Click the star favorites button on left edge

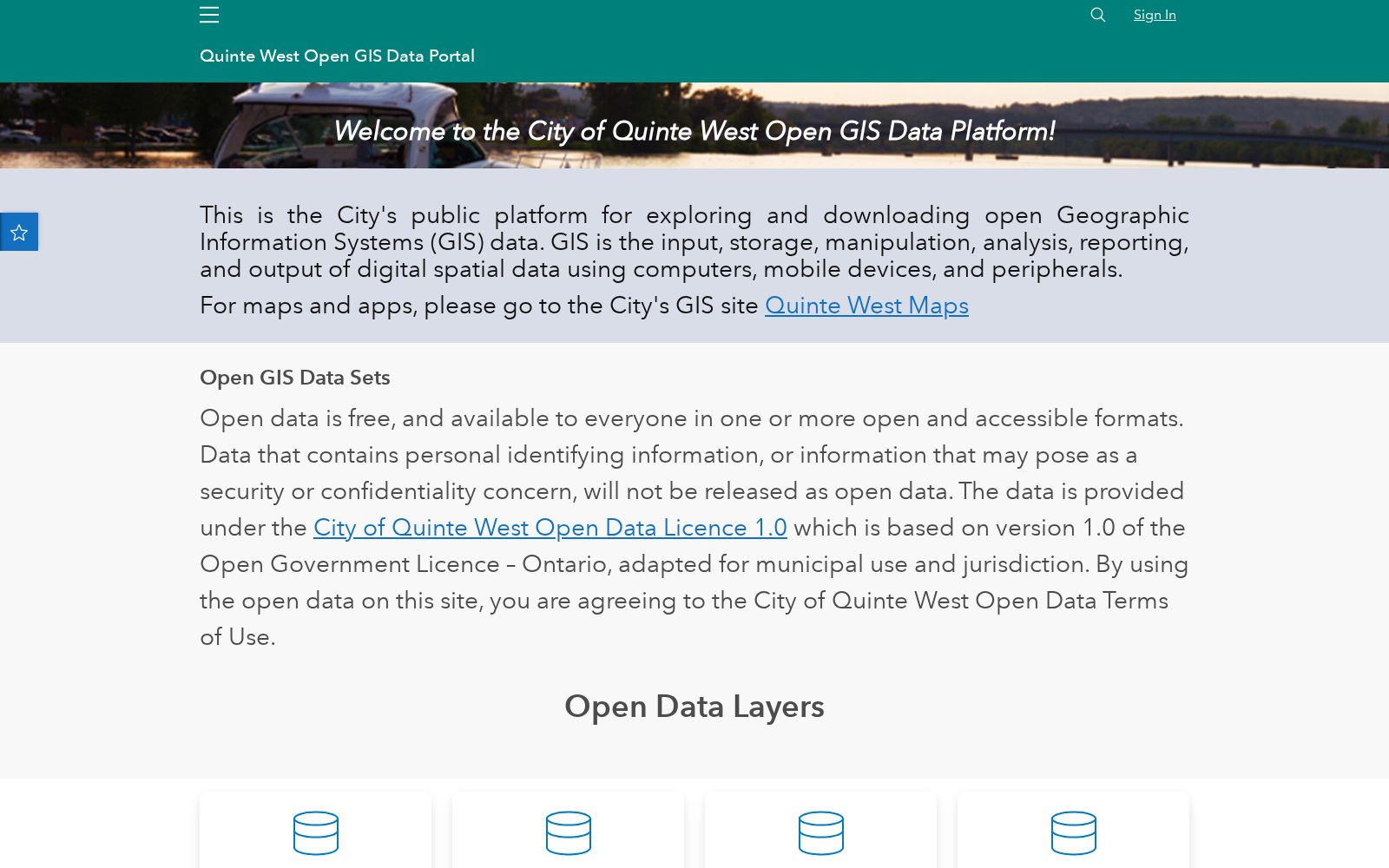coord(19,232)
